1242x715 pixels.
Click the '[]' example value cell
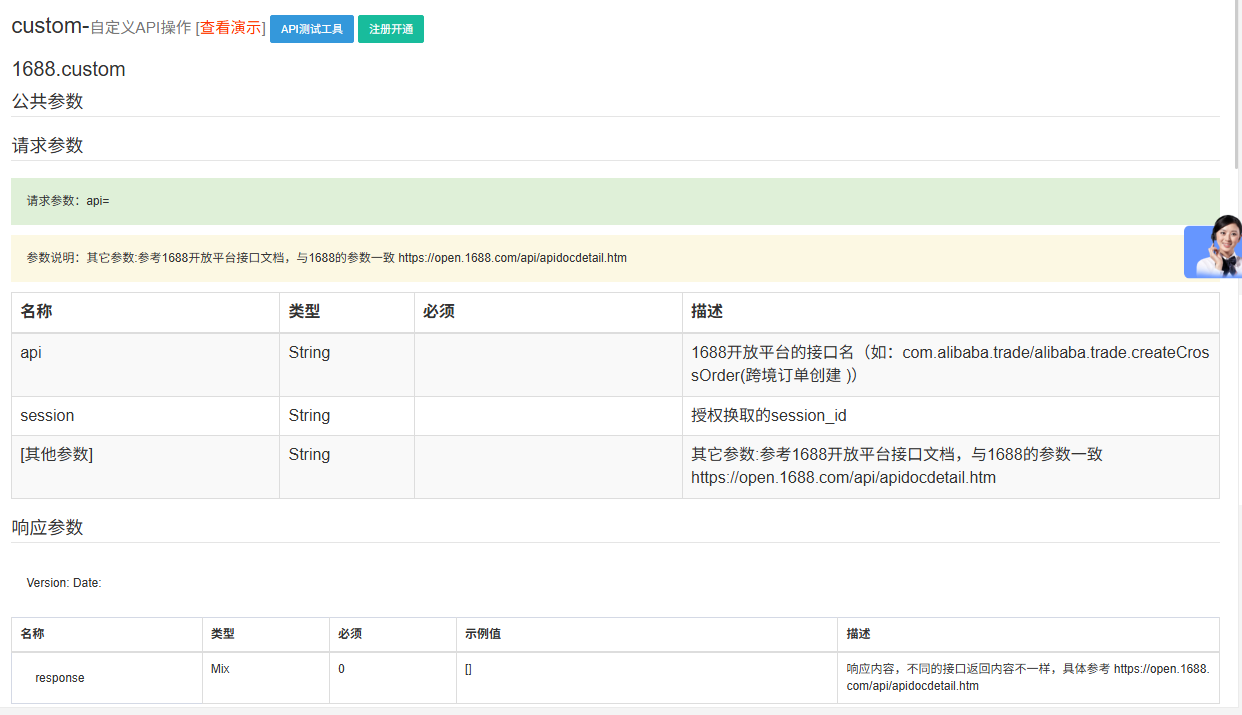pos(647,678)
